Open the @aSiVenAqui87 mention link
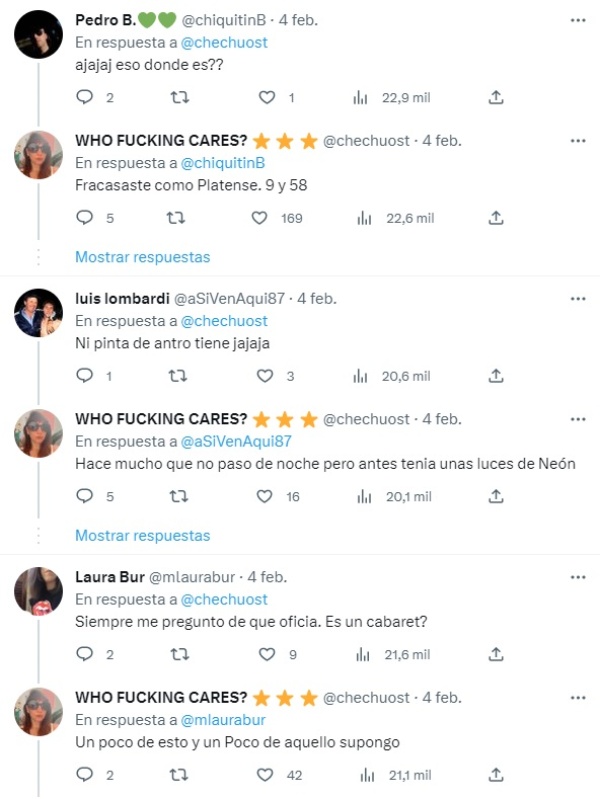Image resolution: width=600 pixels, height=799 pixels. point(235,440)
